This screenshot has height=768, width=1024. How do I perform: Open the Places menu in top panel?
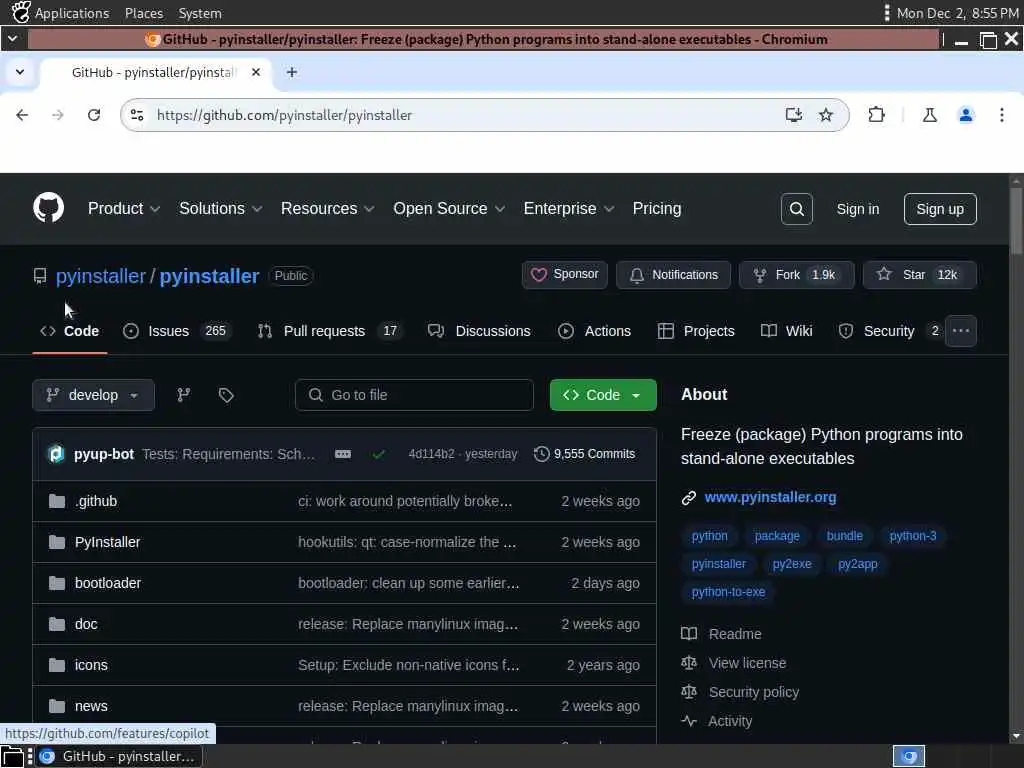tap(144, 13)
